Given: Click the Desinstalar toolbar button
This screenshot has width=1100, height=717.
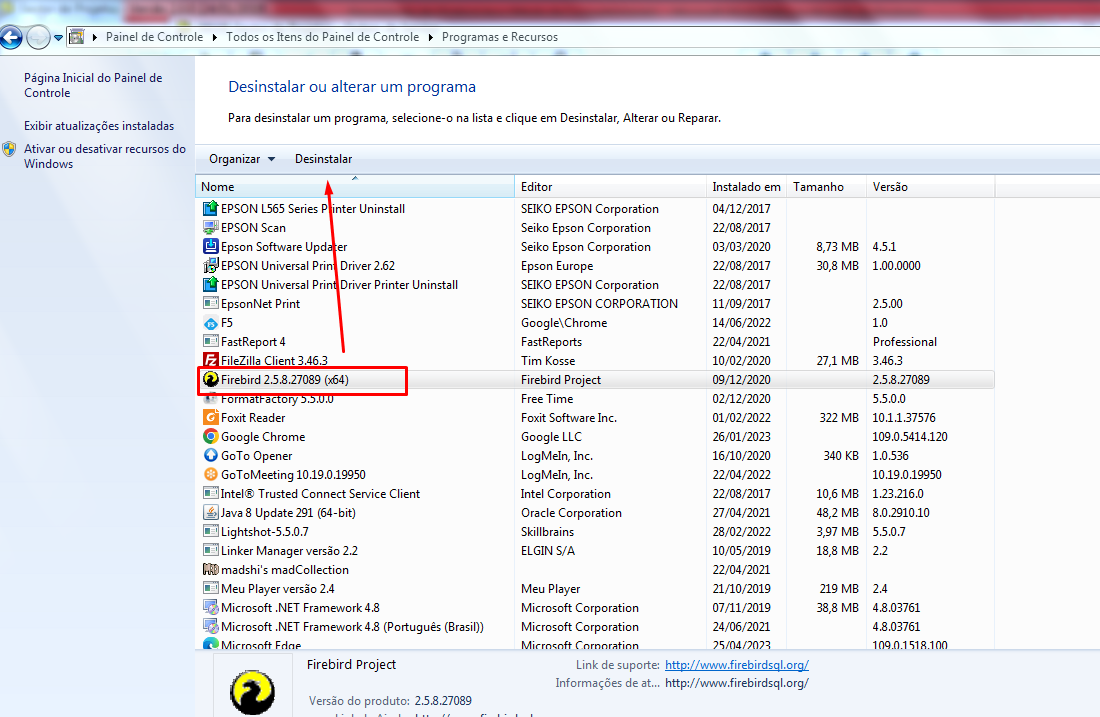Looking at the screenshot, I should coord(323,159).
